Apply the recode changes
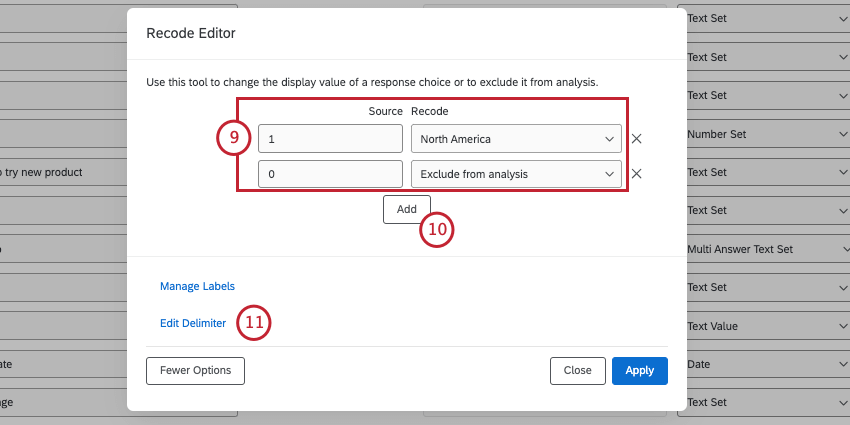This screenshot has height=425, width=850. click(639, 370)
